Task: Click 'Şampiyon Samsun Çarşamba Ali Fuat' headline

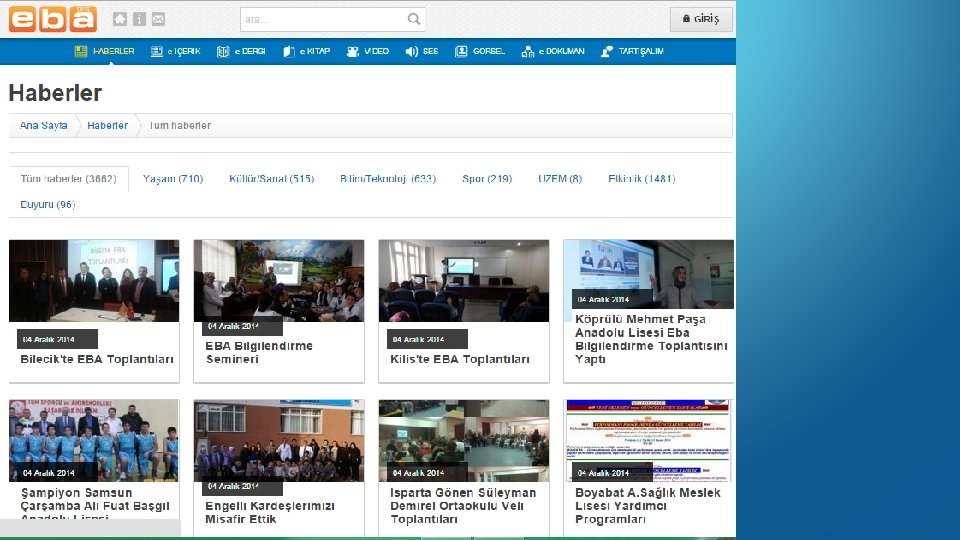Action: tap(95, 504)
